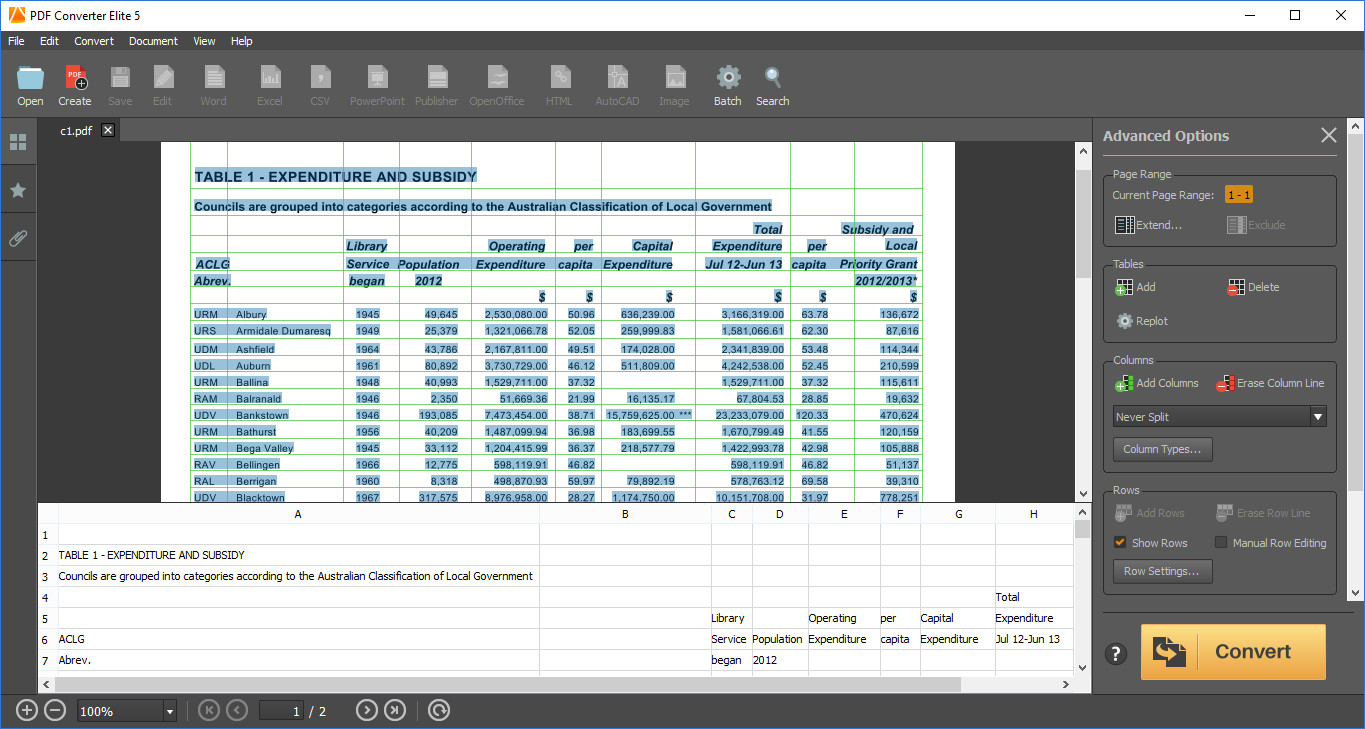The width and height of the screenshot is (1365, 729).
Task: Open the Convert menu
Action: coord(94,41)
